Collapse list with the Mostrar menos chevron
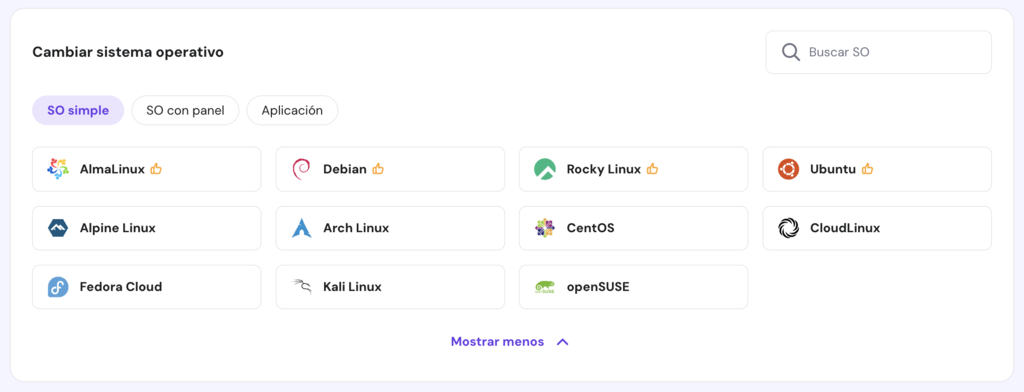Screen dimensions: 1024x392 point(563,342)
